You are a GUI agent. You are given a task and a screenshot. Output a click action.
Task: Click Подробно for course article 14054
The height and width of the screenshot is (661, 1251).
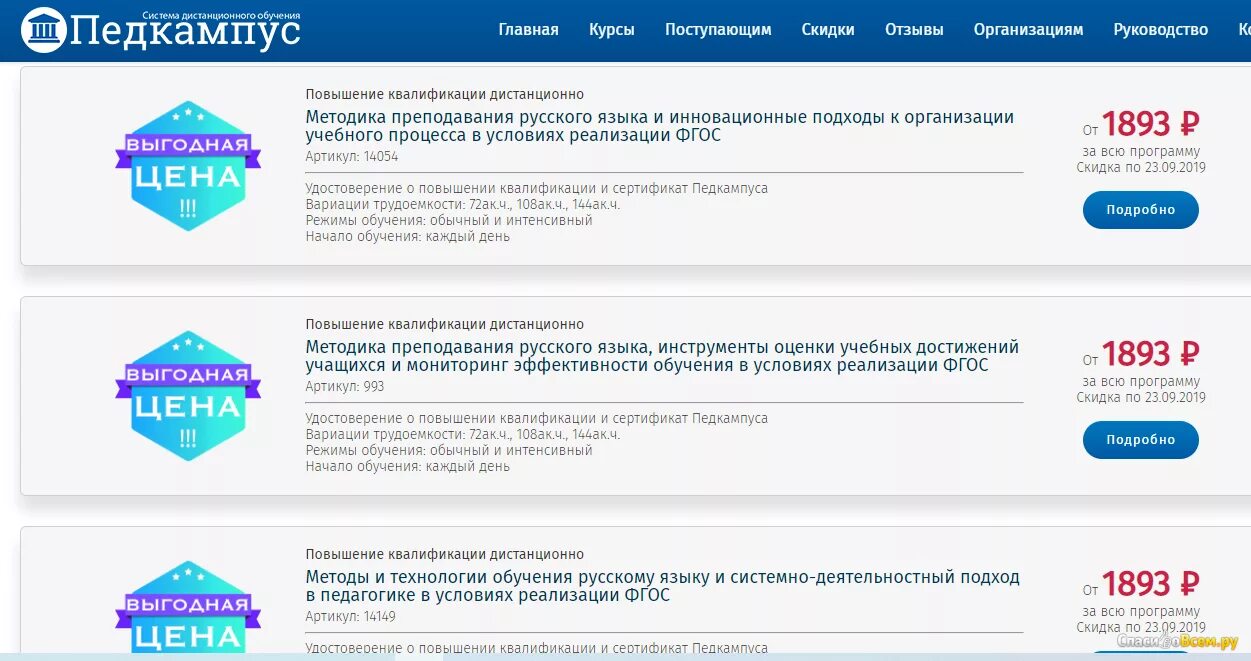click(1141, 210)
